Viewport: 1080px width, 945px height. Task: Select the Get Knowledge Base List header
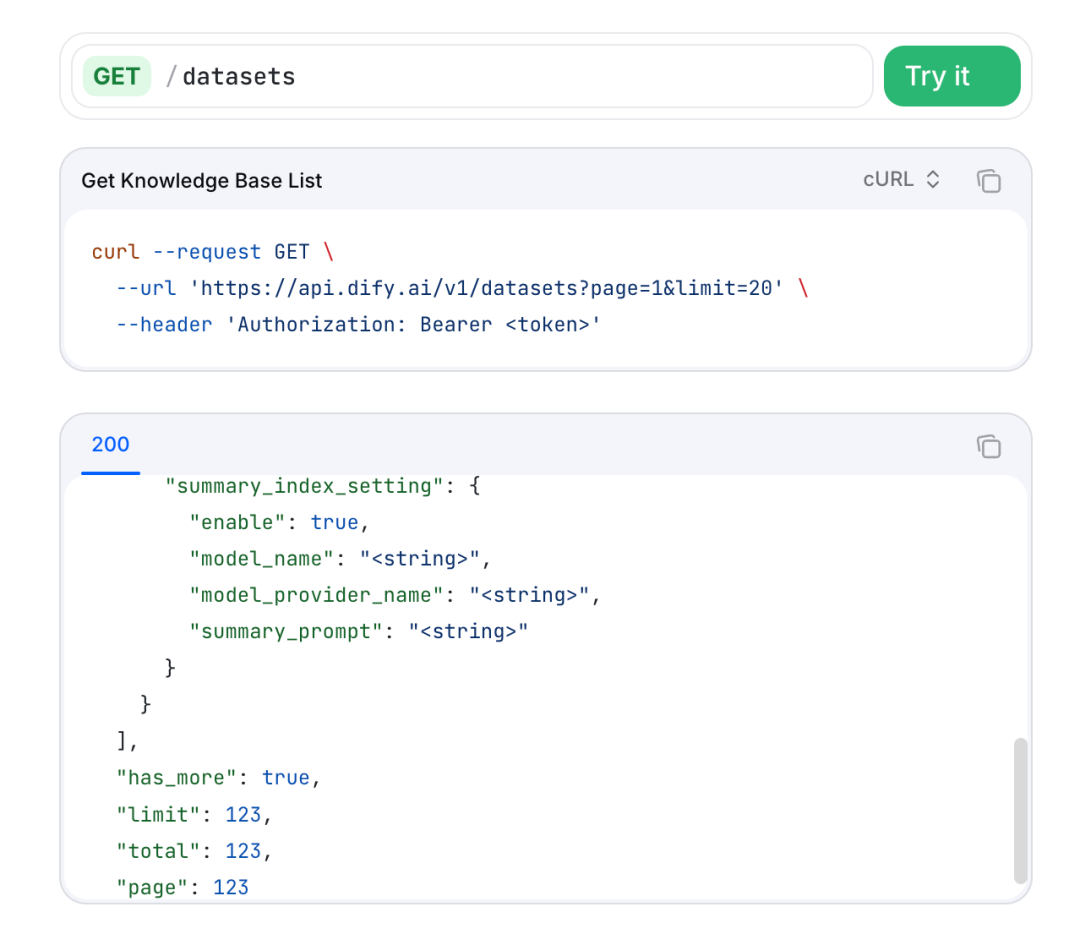coord(201,181)
